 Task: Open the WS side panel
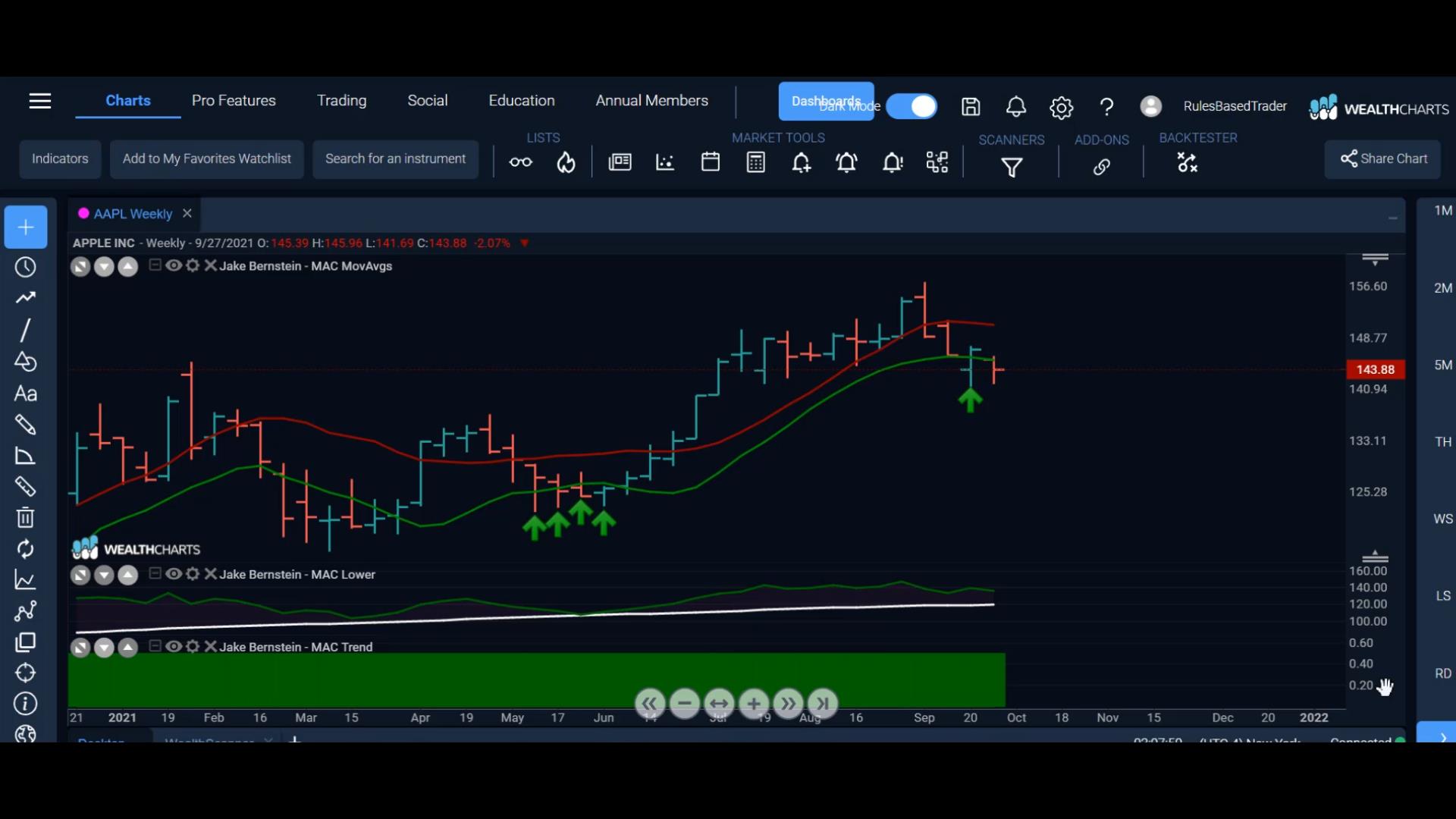[x=1443, y=519]
